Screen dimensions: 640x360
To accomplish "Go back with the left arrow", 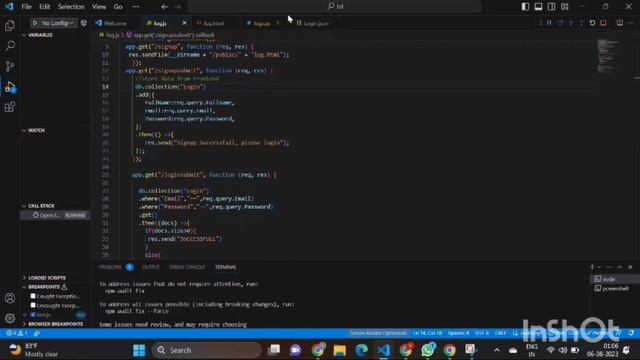I will pyautogui.click(x=164, y=7).
